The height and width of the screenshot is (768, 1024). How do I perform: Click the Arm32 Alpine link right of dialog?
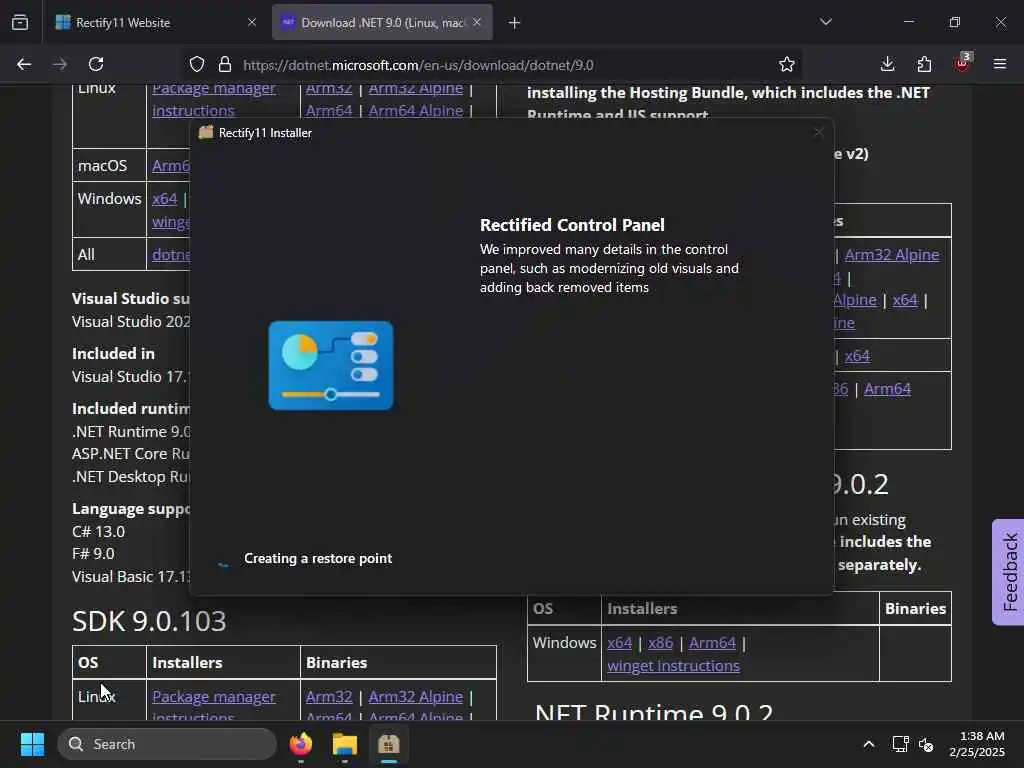tap(892, 255)
